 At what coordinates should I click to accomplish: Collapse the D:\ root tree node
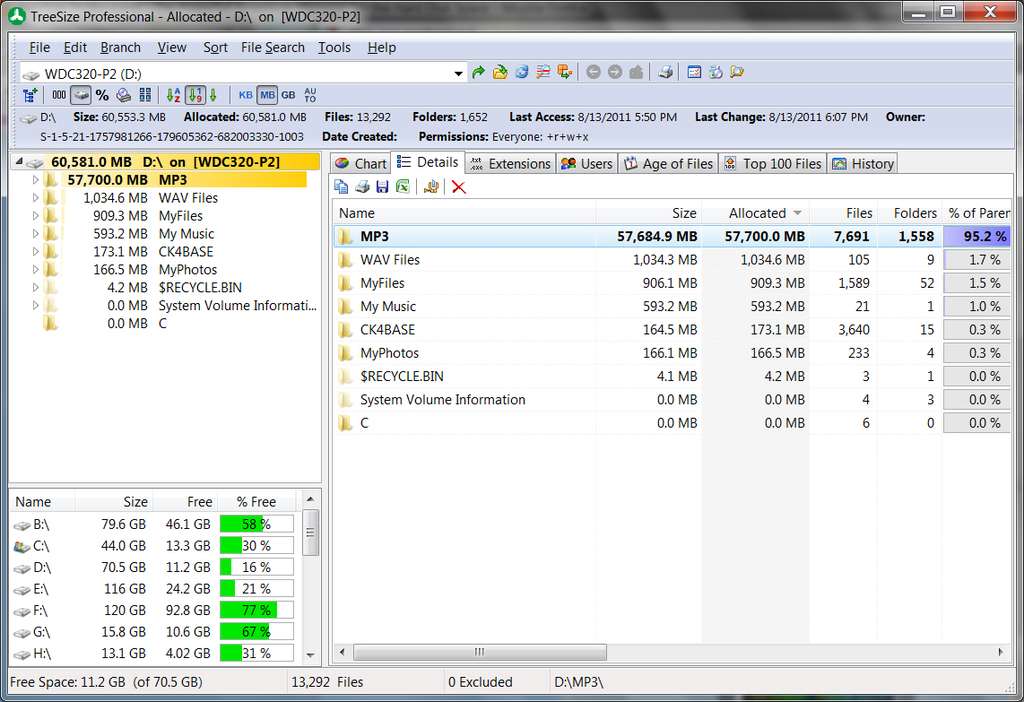[x=19, y=161]
